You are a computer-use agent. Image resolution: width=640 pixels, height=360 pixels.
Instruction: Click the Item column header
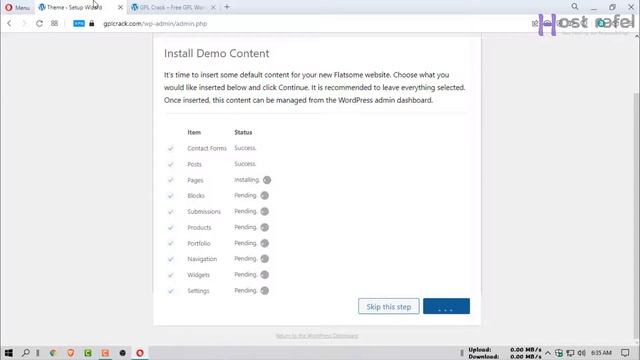pyautogui.click(x=194, y=132)
